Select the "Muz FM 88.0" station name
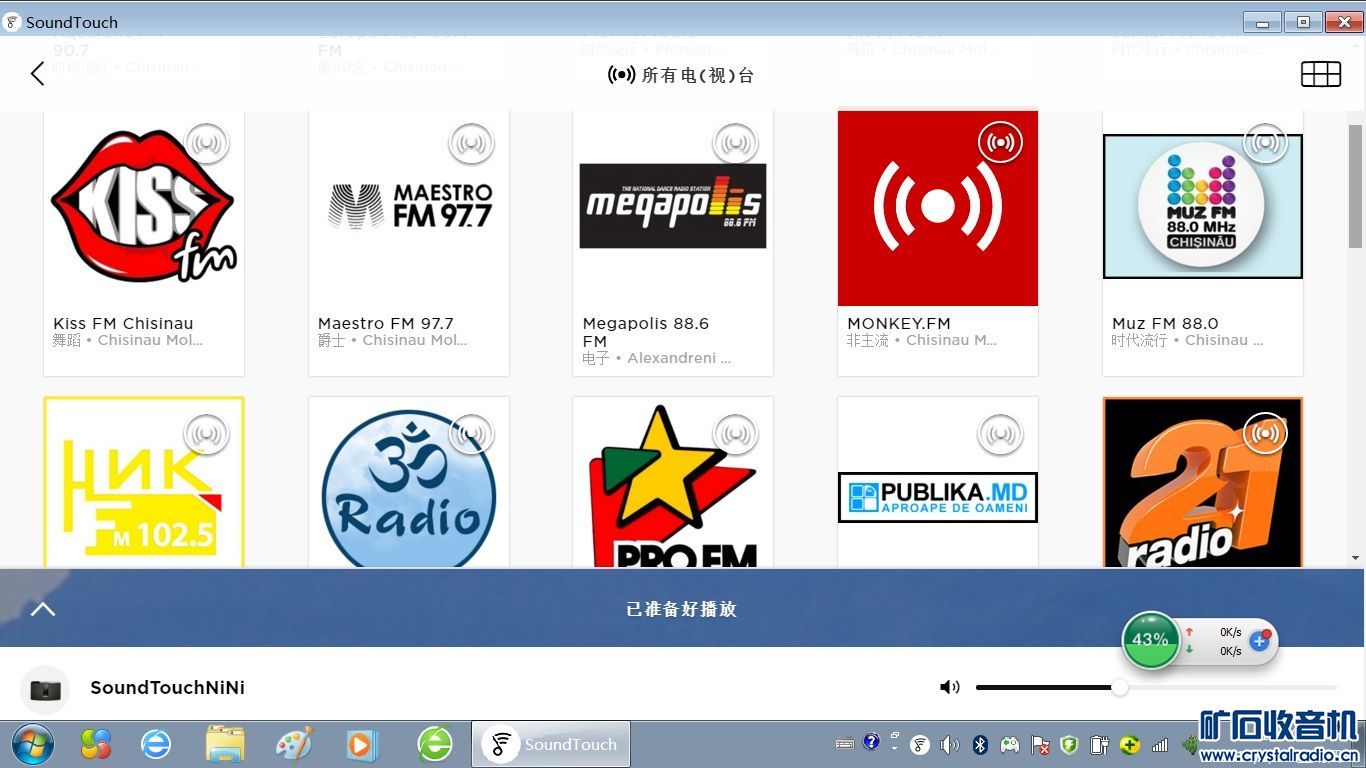The image size is (1366, 768). (1165, 323)
